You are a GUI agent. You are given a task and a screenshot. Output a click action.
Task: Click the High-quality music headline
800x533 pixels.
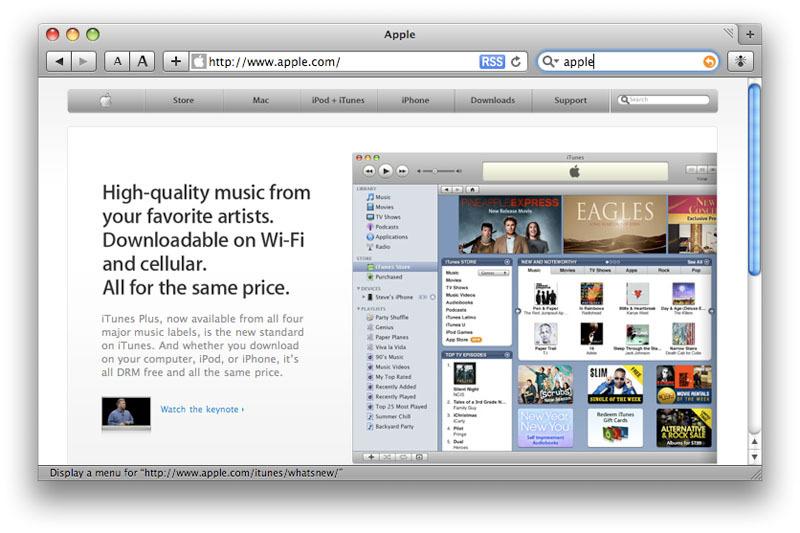click(206, 240)
